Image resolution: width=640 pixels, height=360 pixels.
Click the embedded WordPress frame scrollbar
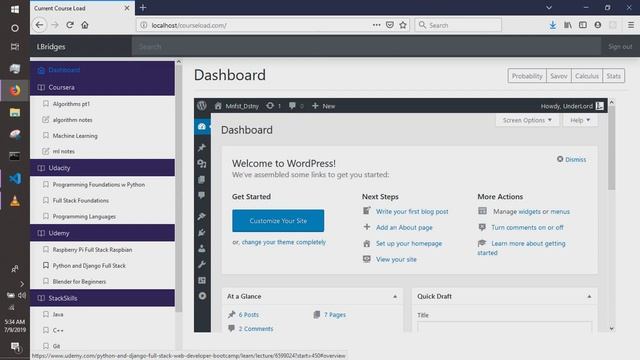[x=611, y=147]
